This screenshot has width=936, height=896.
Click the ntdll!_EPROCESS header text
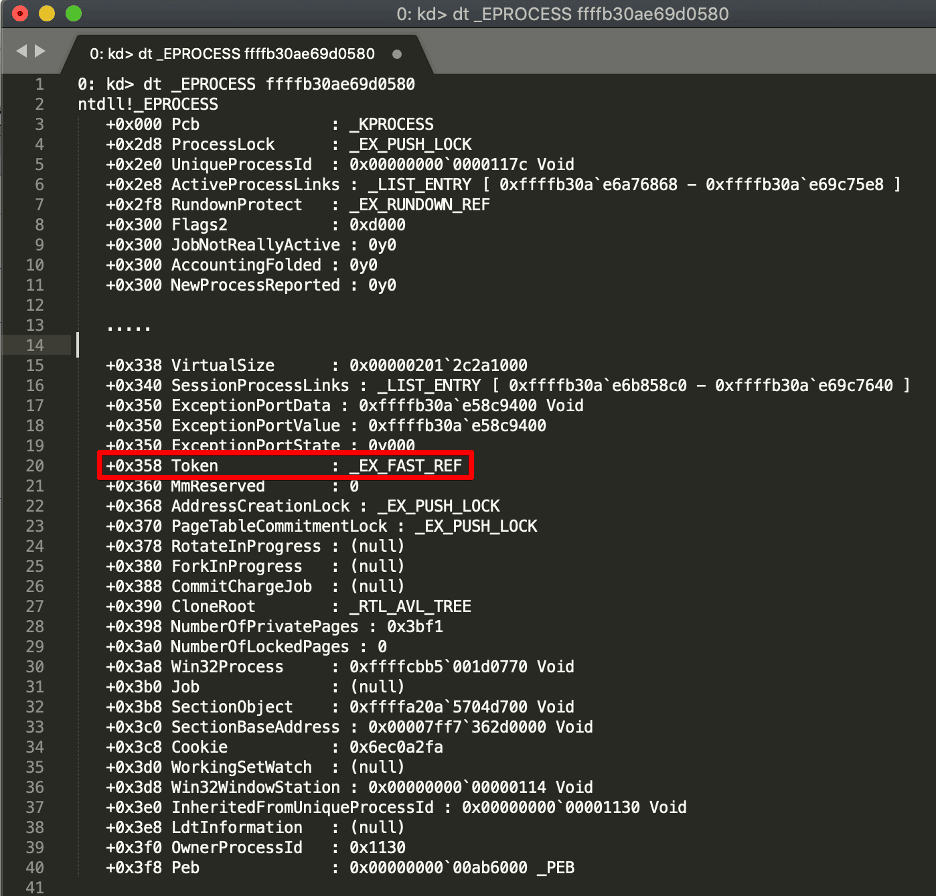click(147, 104)
